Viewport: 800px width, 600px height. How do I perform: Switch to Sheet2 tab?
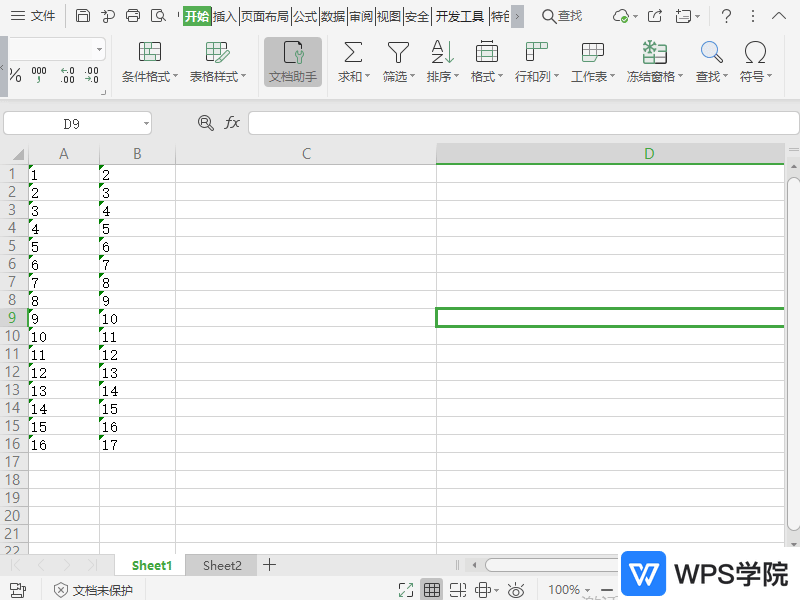pyautogui.click(x=222, y=565)
